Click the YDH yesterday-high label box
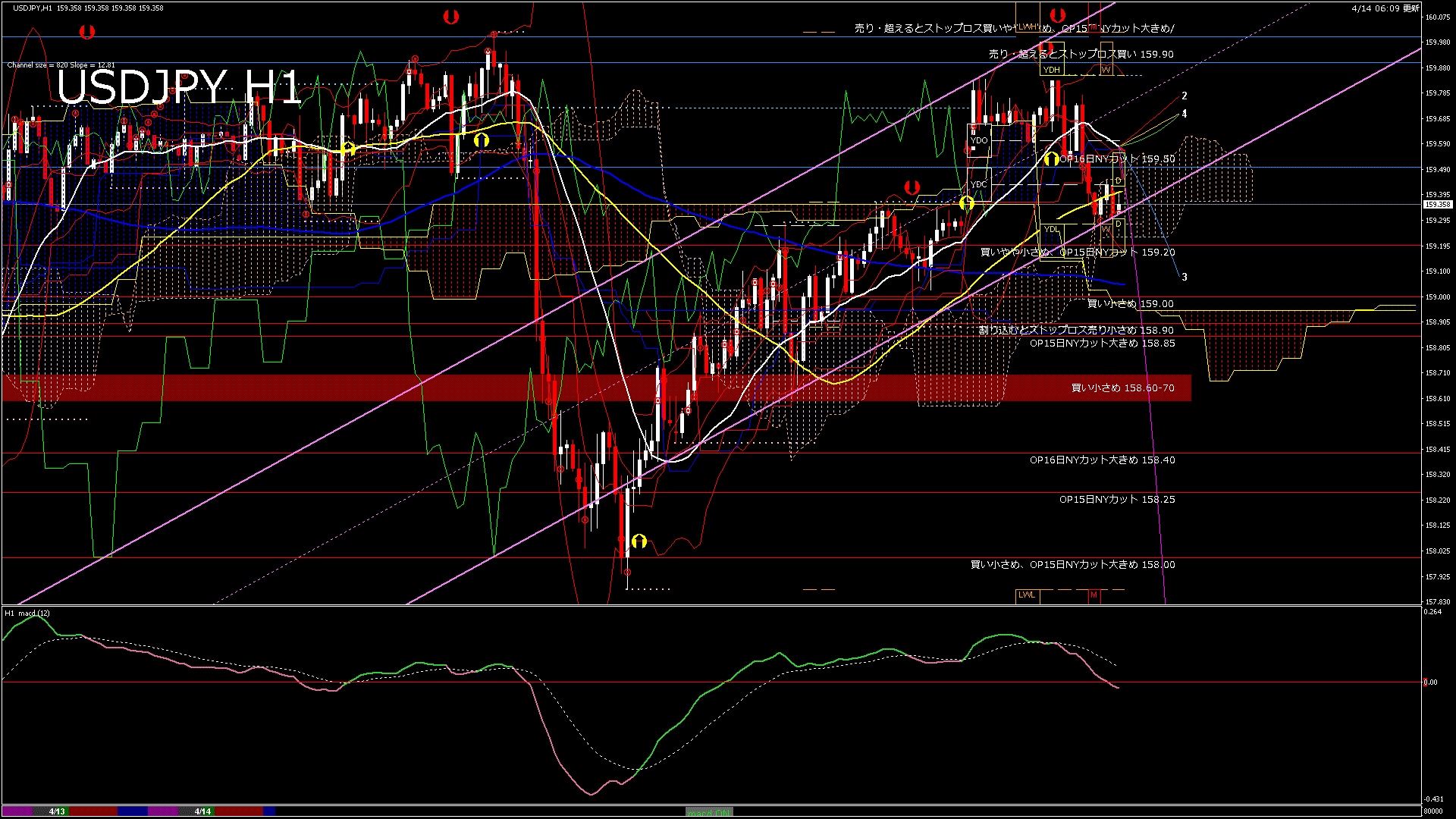 tap(1051, 70)
